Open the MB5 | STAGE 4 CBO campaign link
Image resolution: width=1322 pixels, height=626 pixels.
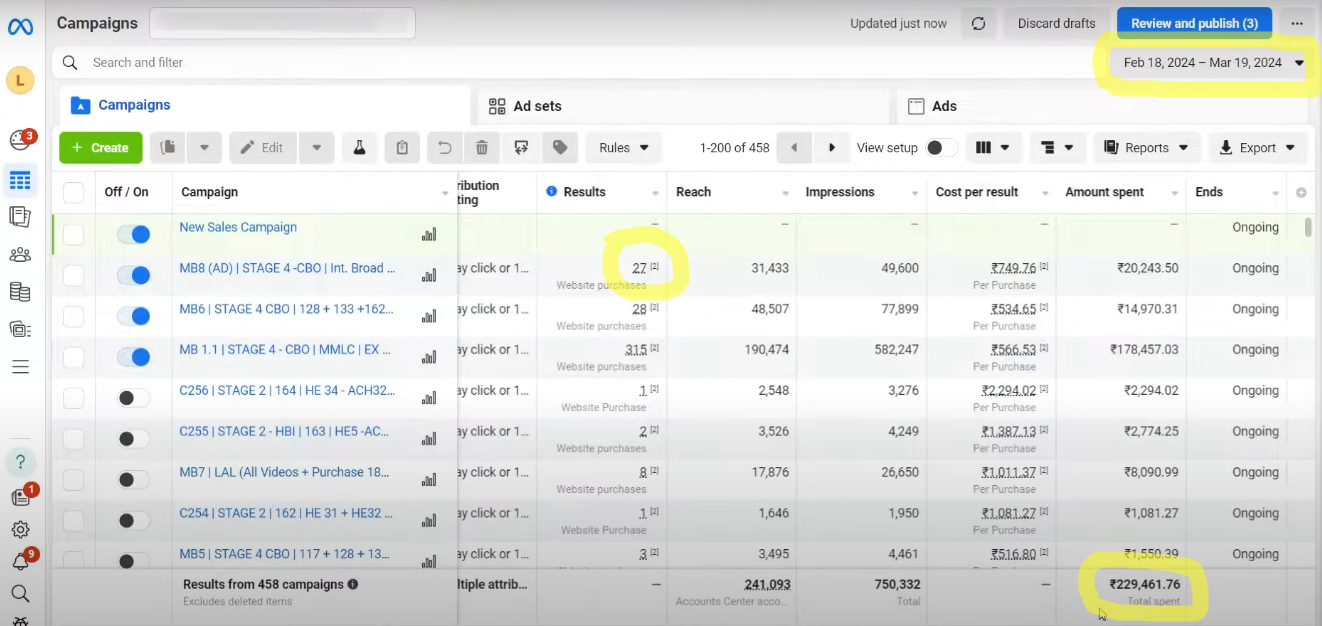pos(285,554)
